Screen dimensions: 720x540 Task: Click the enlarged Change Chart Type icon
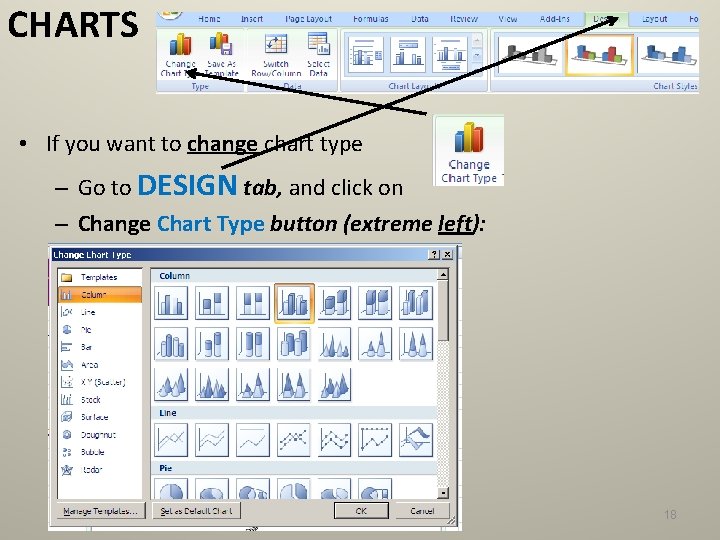pyautogui.click(x=469, y=151)
